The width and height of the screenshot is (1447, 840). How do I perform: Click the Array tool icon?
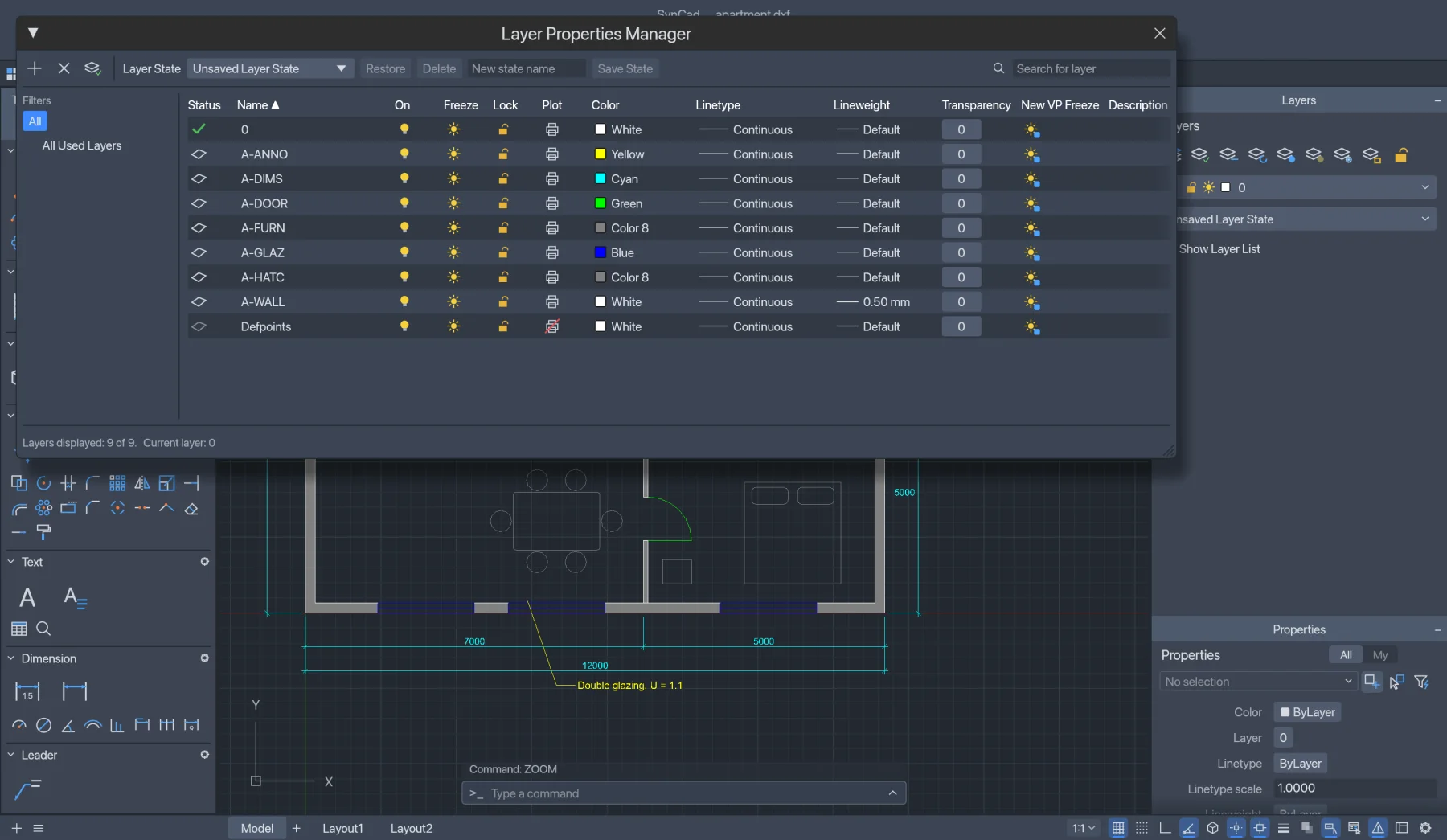(x=117, y=483)
